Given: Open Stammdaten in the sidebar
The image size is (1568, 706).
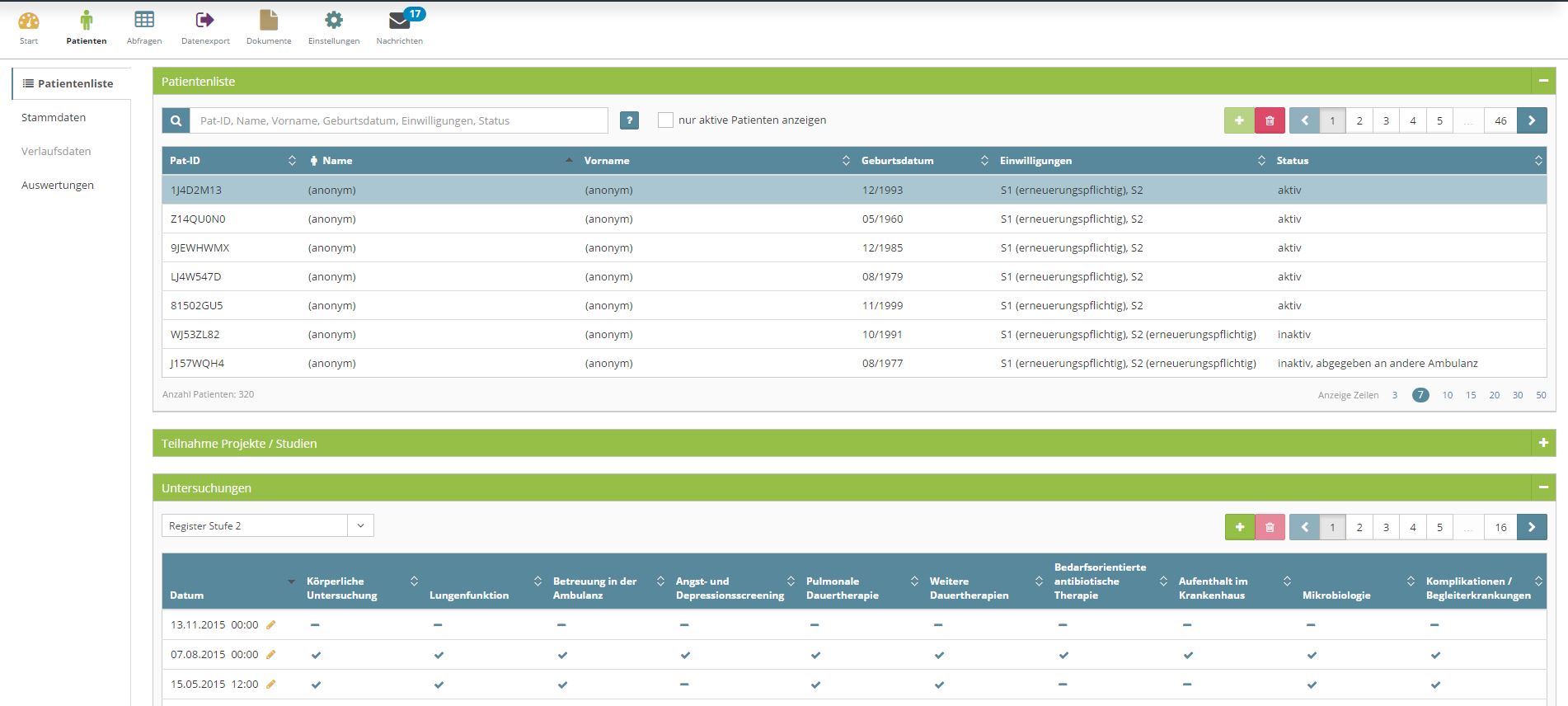Looking at the screenshot, I should (x=54, y=117).
